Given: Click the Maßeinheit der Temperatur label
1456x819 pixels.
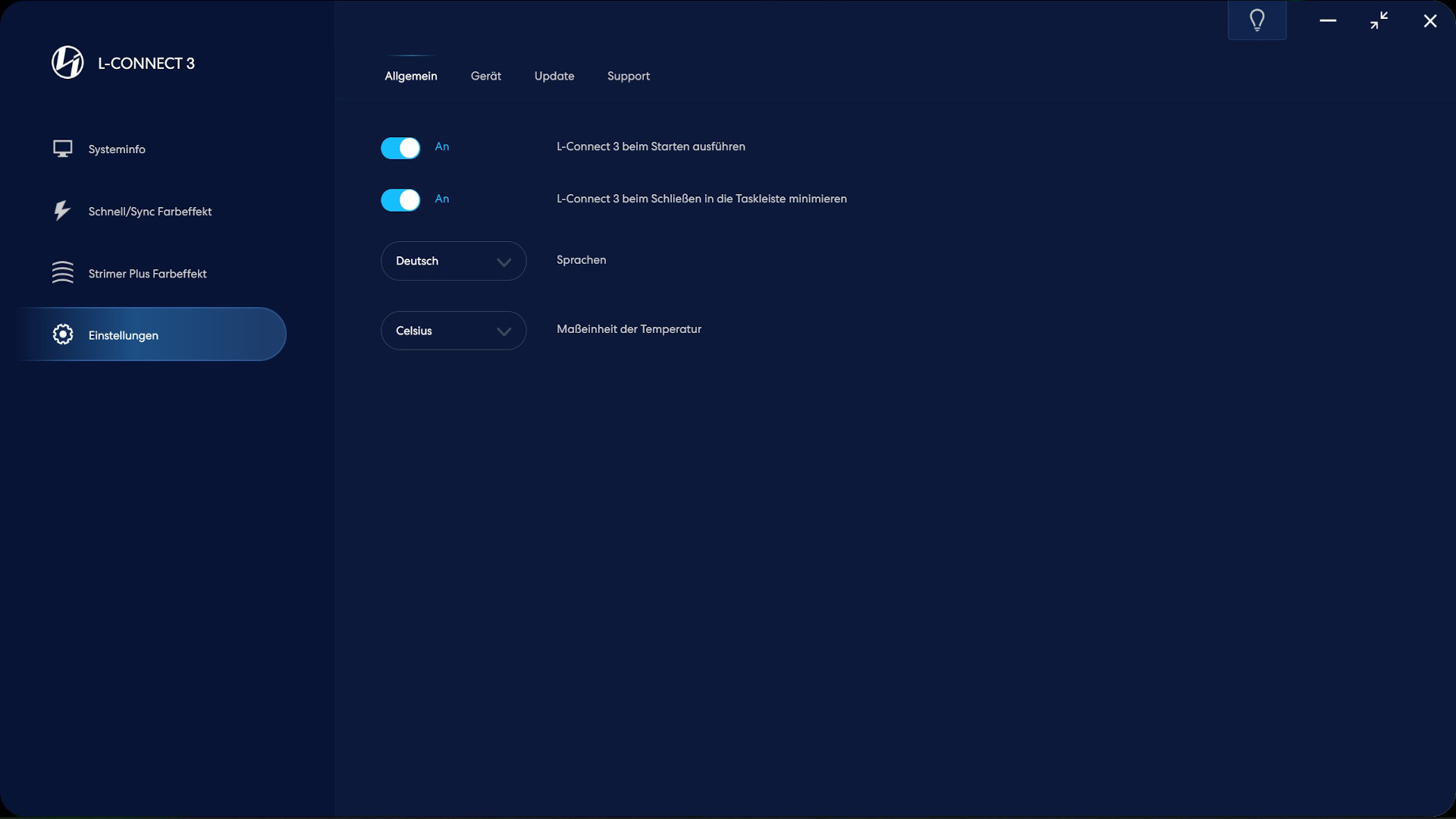Looking at the screenshot, I should point(629,329).
